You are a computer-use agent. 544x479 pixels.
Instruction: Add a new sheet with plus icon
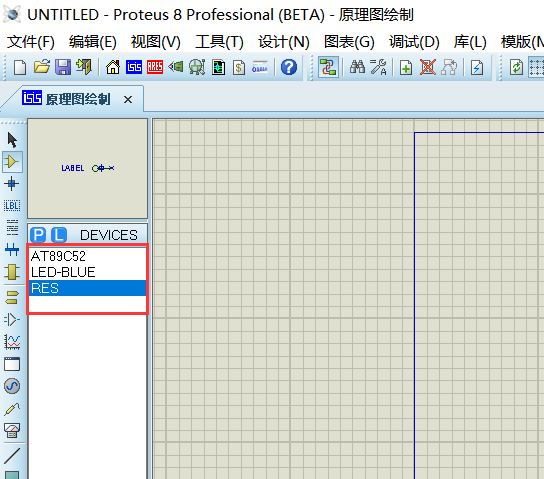(406, 67)
